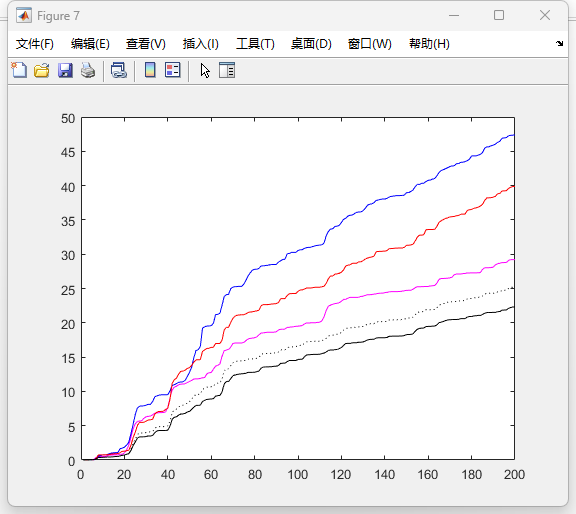Open the 桌面(D) menu

click(311, 44)
